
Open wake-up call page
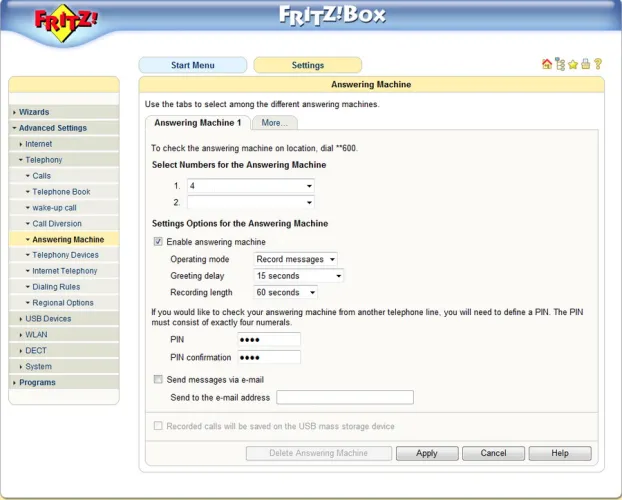coord(64,208)
